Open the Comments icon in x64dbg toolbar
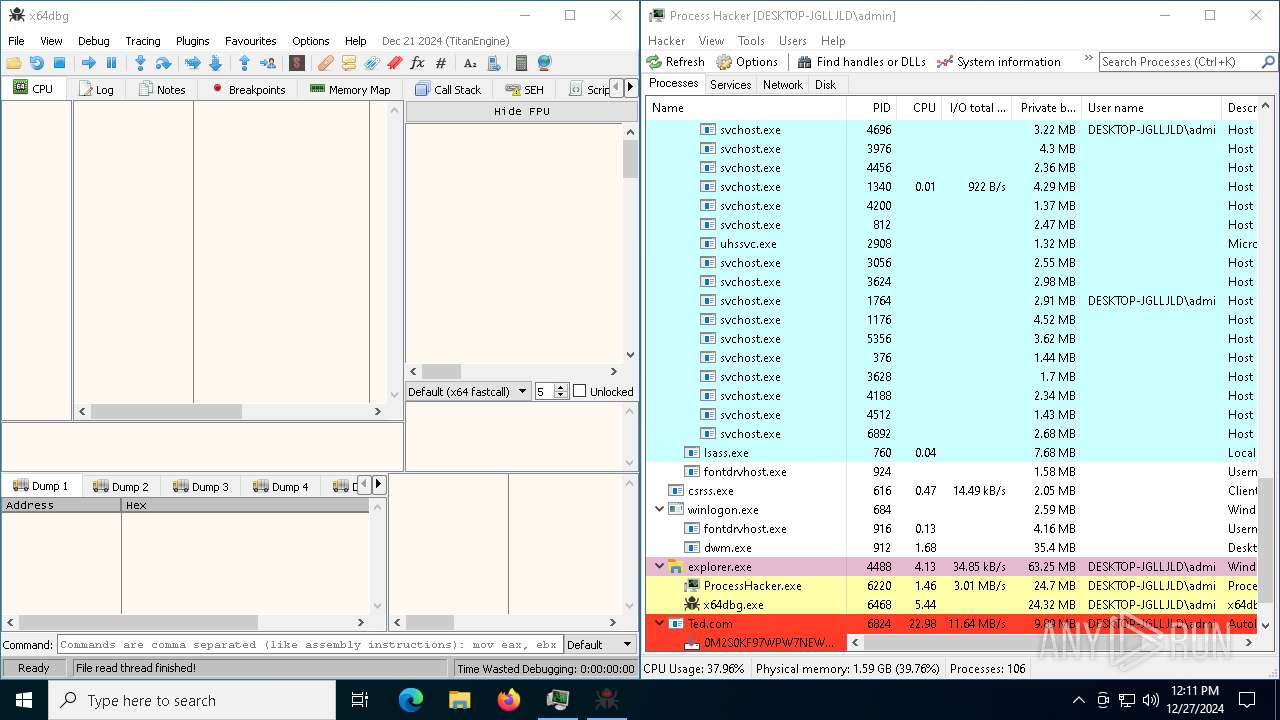Viewport: 1280px width, 720px height. tap(348, 63)
